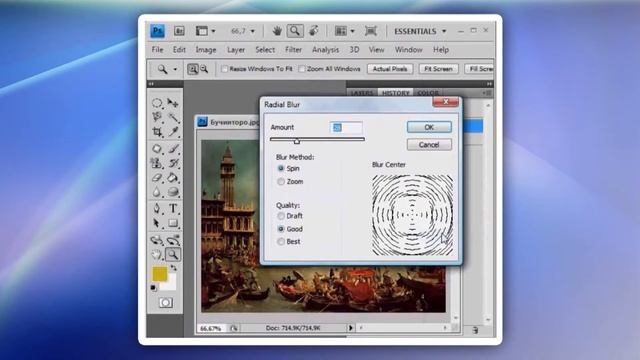Select the Blur tool
Screen dimensions: 640x360
click(x=157, y=192)
